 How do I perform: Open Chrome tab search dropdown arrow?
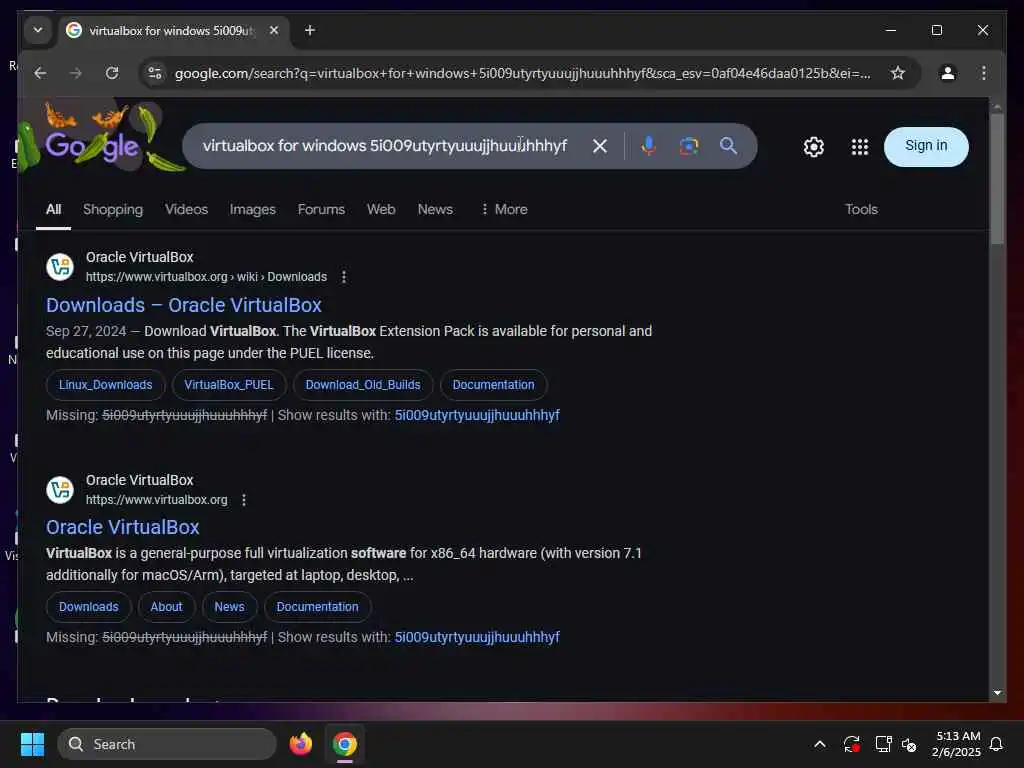[x=38, y=30]
